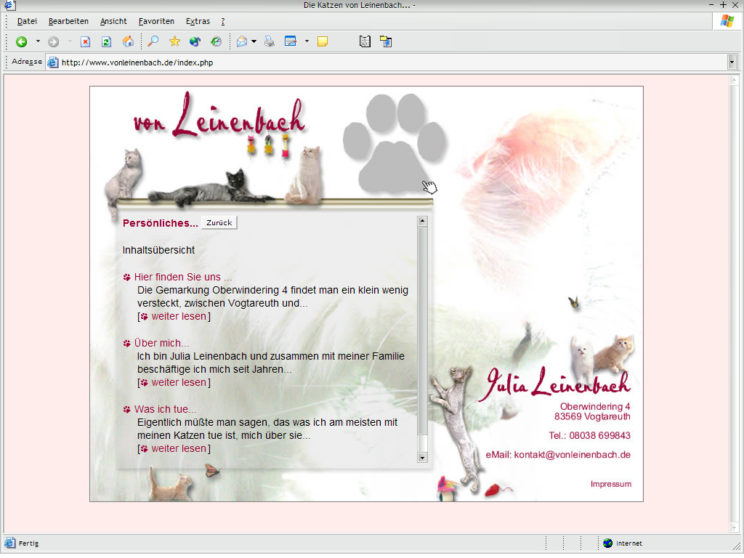Expand the Mail dropdown arrow
The image size is (744, 558).
point(254,42)
